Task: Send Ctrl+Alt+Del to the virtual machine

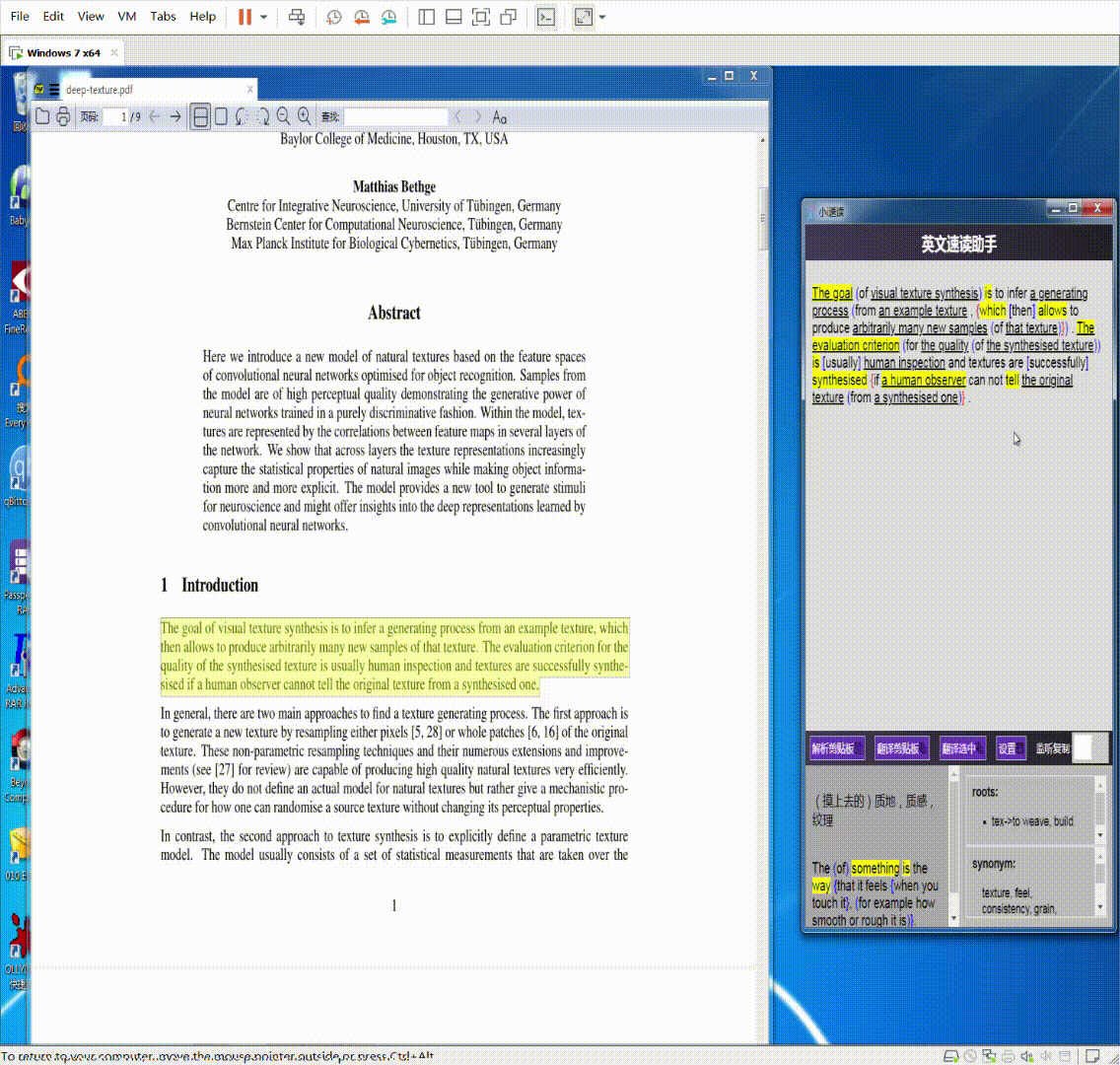Action: [x=297, y=17]
